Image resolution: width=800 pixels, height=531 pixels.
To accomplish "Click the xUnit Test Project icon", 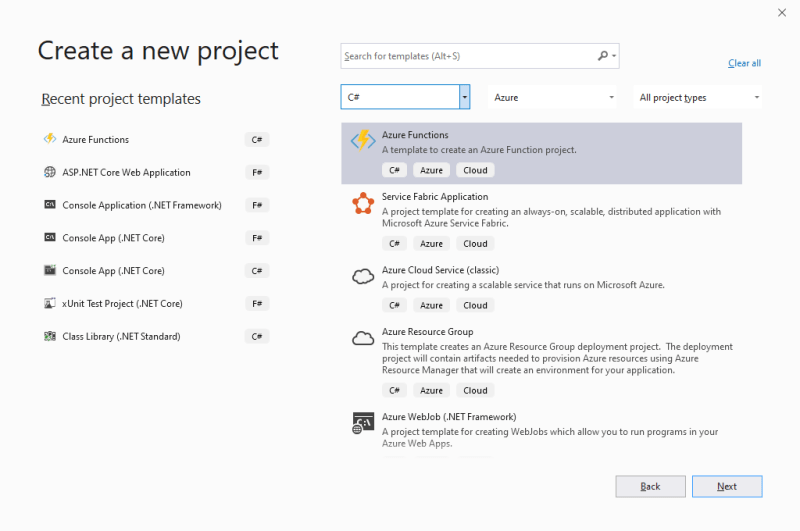I will [49, 303].
